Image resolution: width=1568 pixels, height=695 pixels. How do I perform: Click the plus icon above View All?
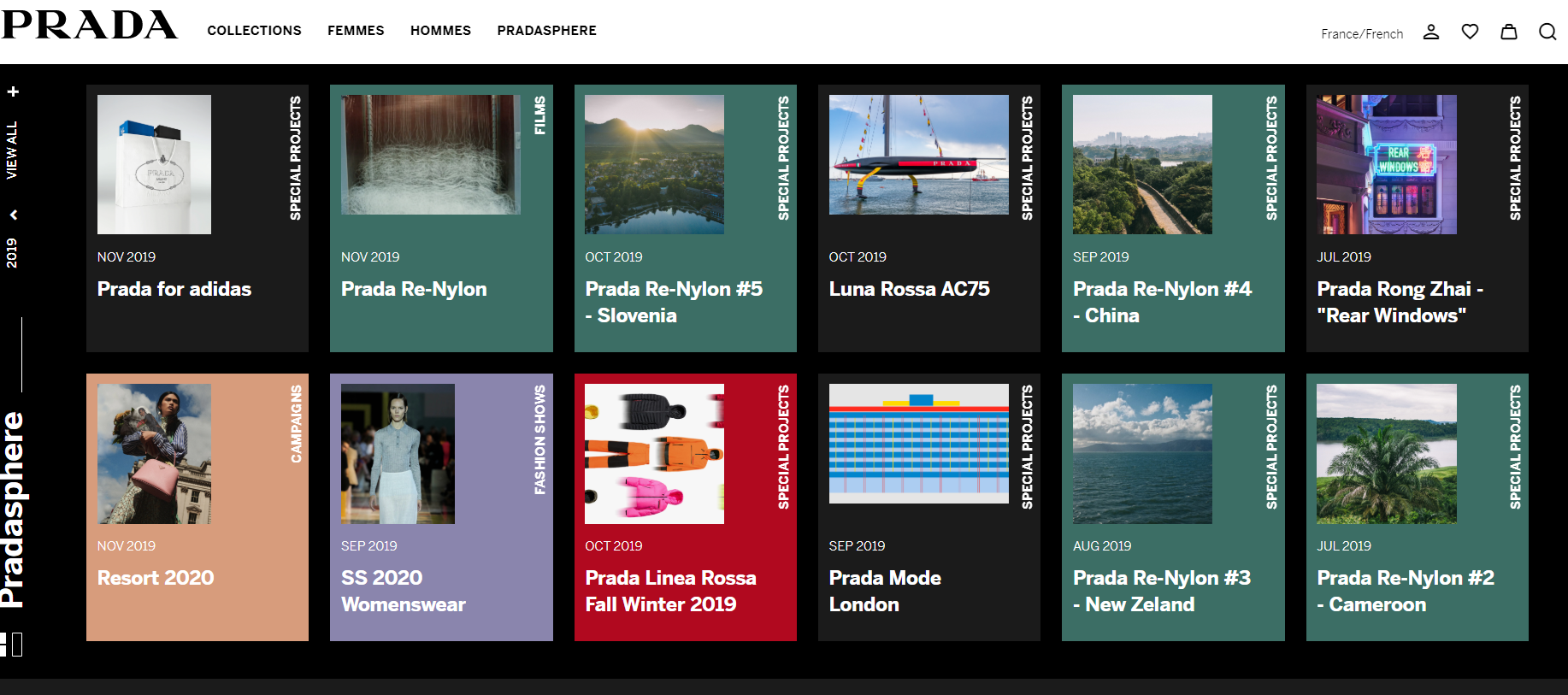coord(13,91)
